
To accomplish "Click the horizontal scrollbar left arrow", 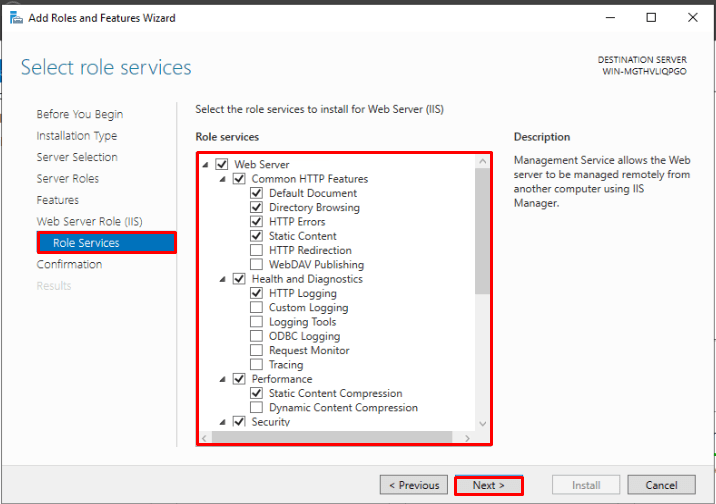I will 206,437.
